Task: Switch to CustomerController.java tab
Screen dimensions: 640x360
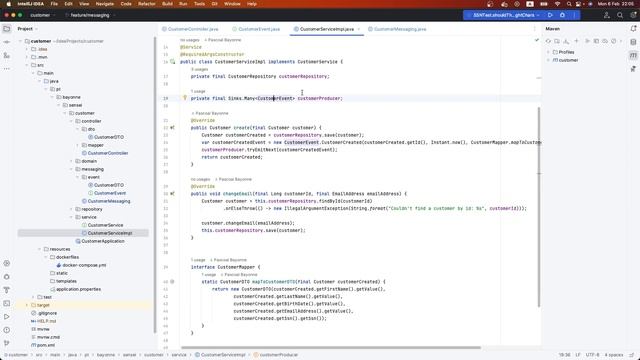Action: (x=190, y=29)
